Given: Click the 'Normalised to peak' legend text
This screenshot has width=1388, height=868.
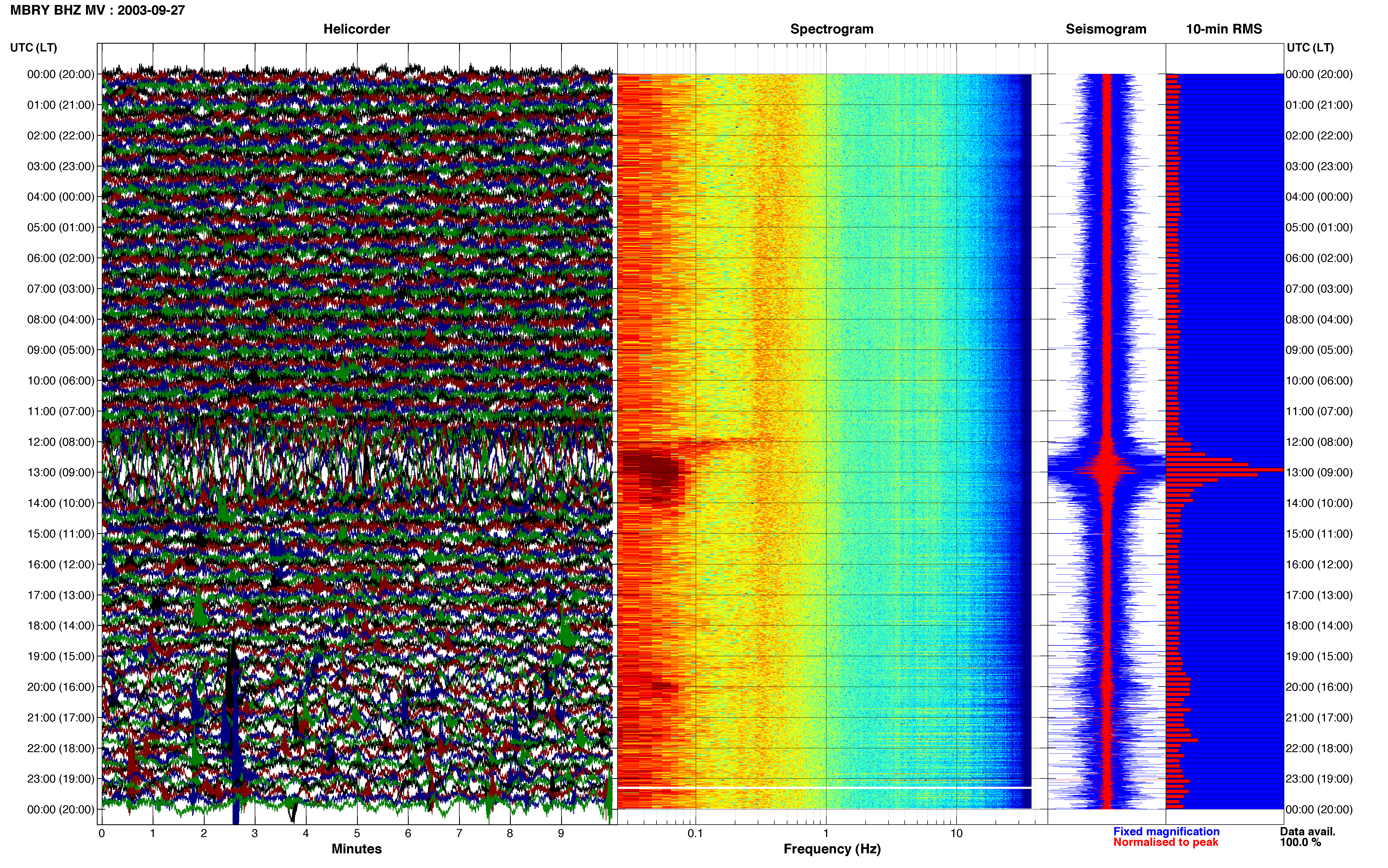Looking at the screenshot, I should [1165, 843].
